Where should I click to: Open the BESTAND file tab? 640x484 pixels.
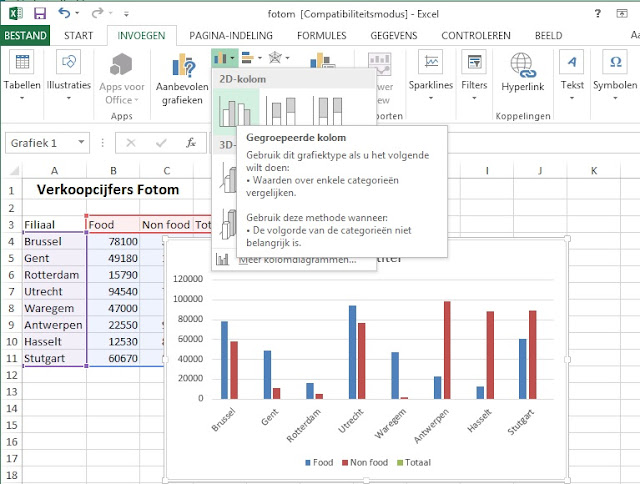pos(25,36)
